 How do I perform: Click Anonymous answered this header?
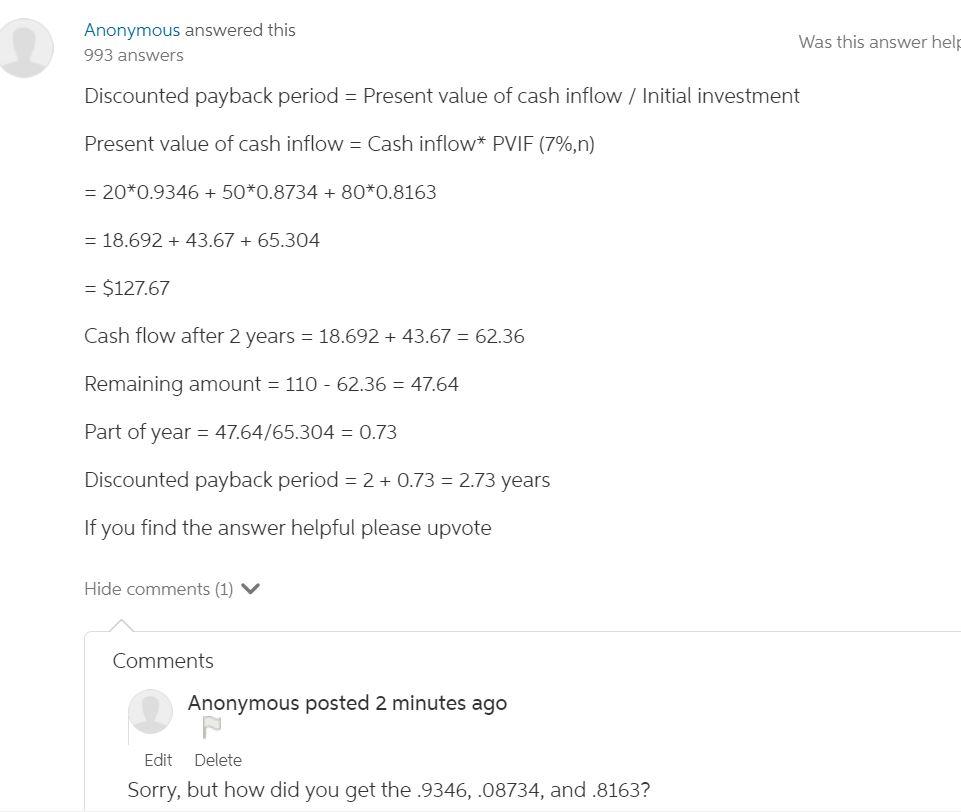click(x=190, y=29)
